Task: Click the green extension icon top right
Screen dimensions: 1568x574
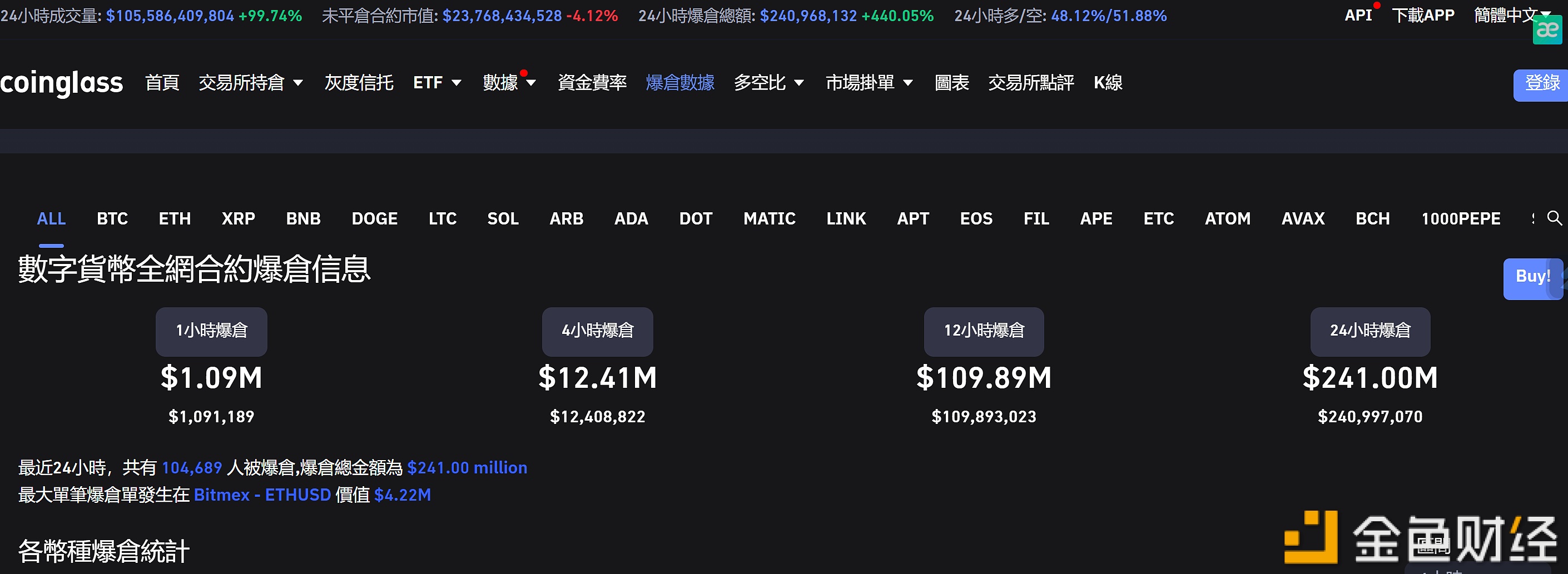Action: pyautogui.click(x=1547, y=31)
